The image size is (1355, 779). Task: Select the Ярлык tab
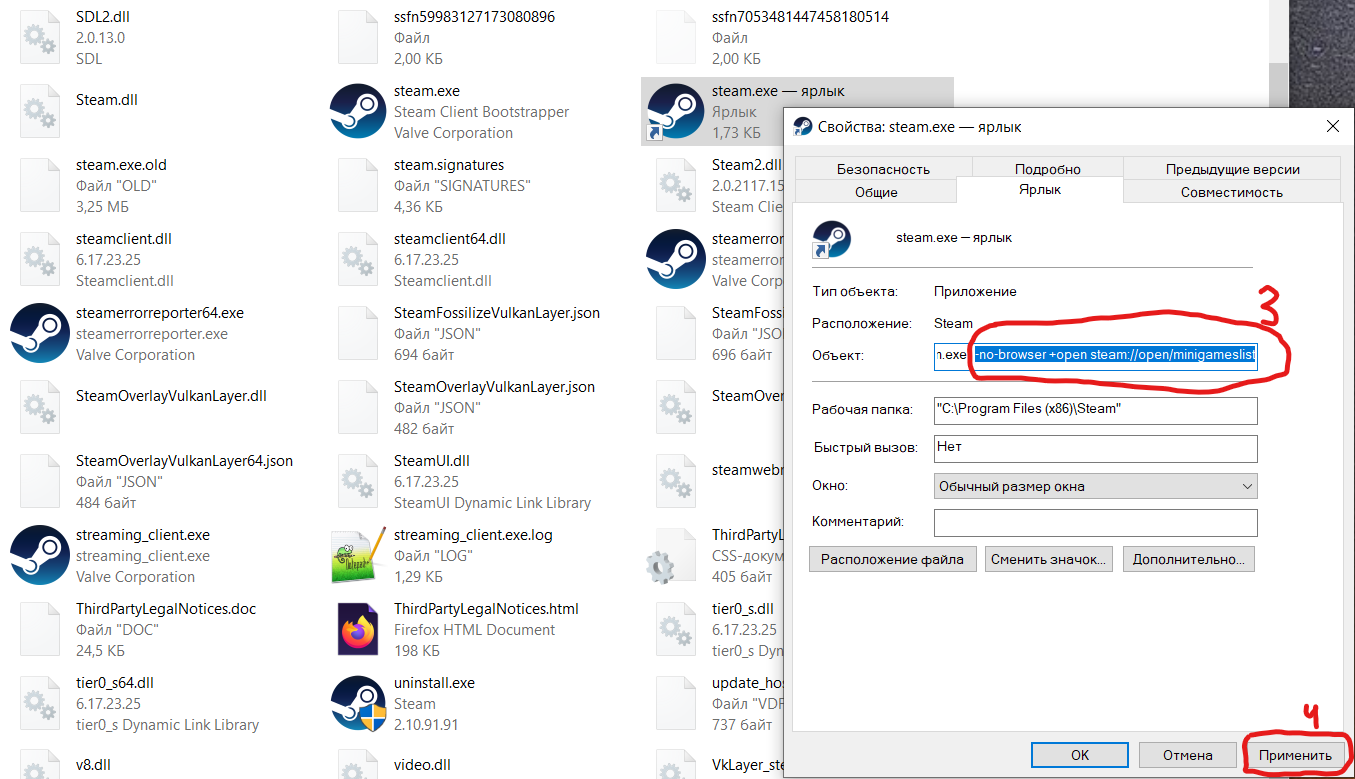pyautogui.click(x=1040, y=189)
